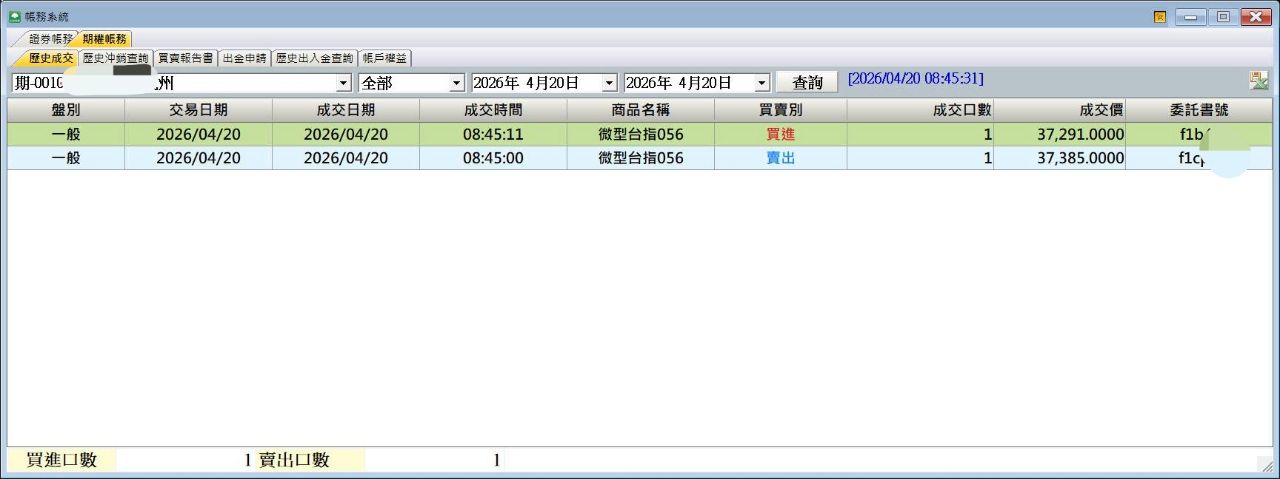The image size is (1280, 479).
Task: Open the 歷史出入金查詢 tab
Action: tap(314, 58)
